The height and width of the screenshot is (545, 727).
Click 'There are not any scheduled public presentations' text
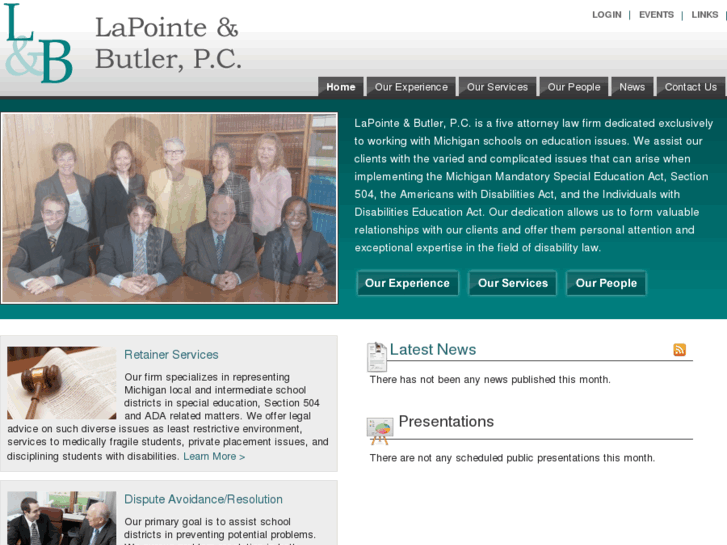(x=512, y=458)
